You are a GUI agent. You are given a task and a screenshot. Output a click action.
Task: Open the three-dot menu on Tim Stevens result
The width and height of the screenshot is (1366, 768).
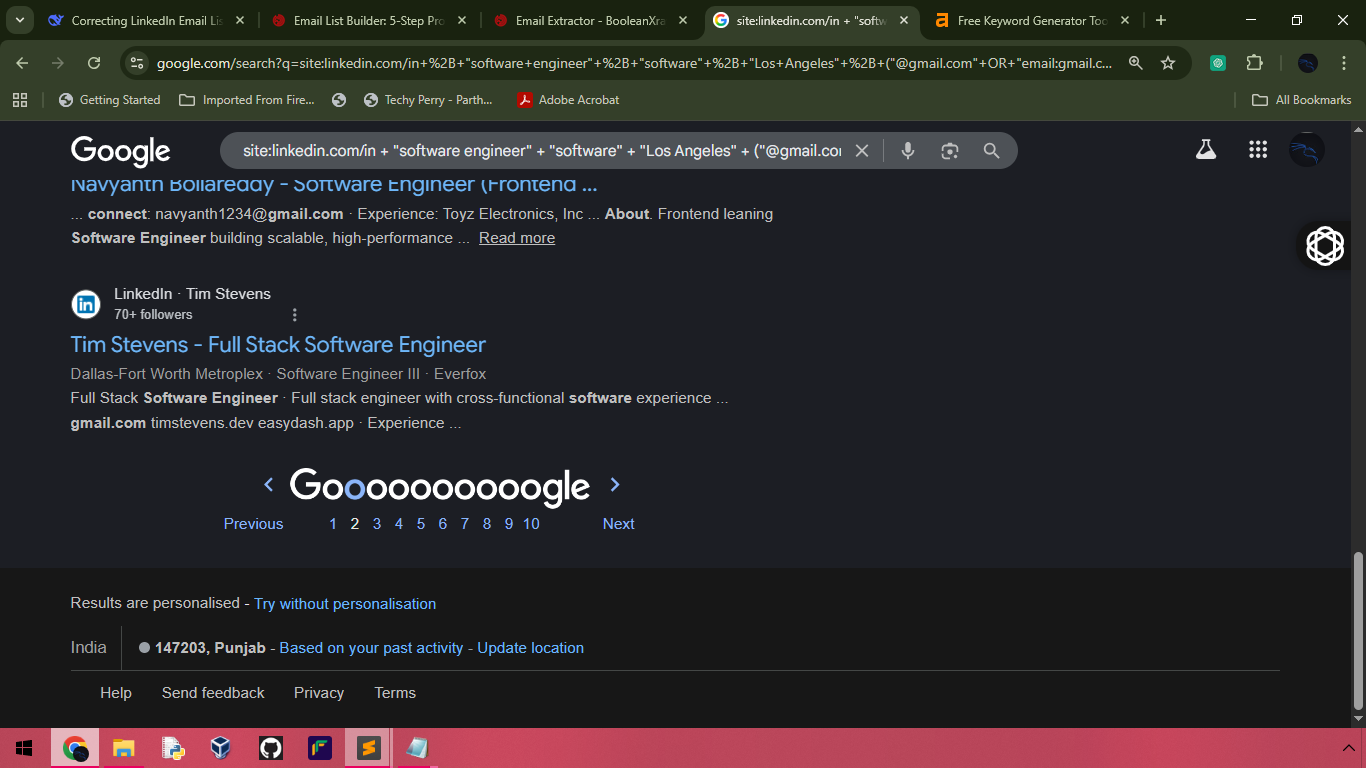click(295, 314)
